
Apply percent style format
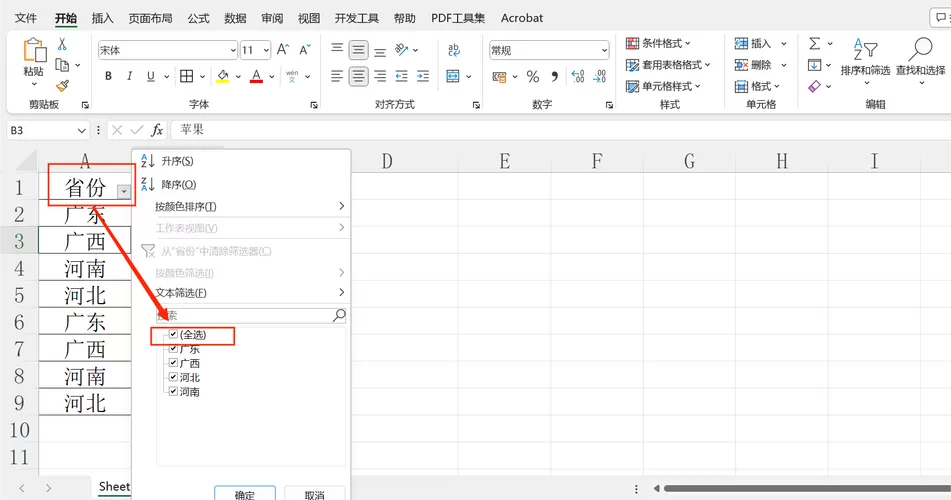coord(533,76)
